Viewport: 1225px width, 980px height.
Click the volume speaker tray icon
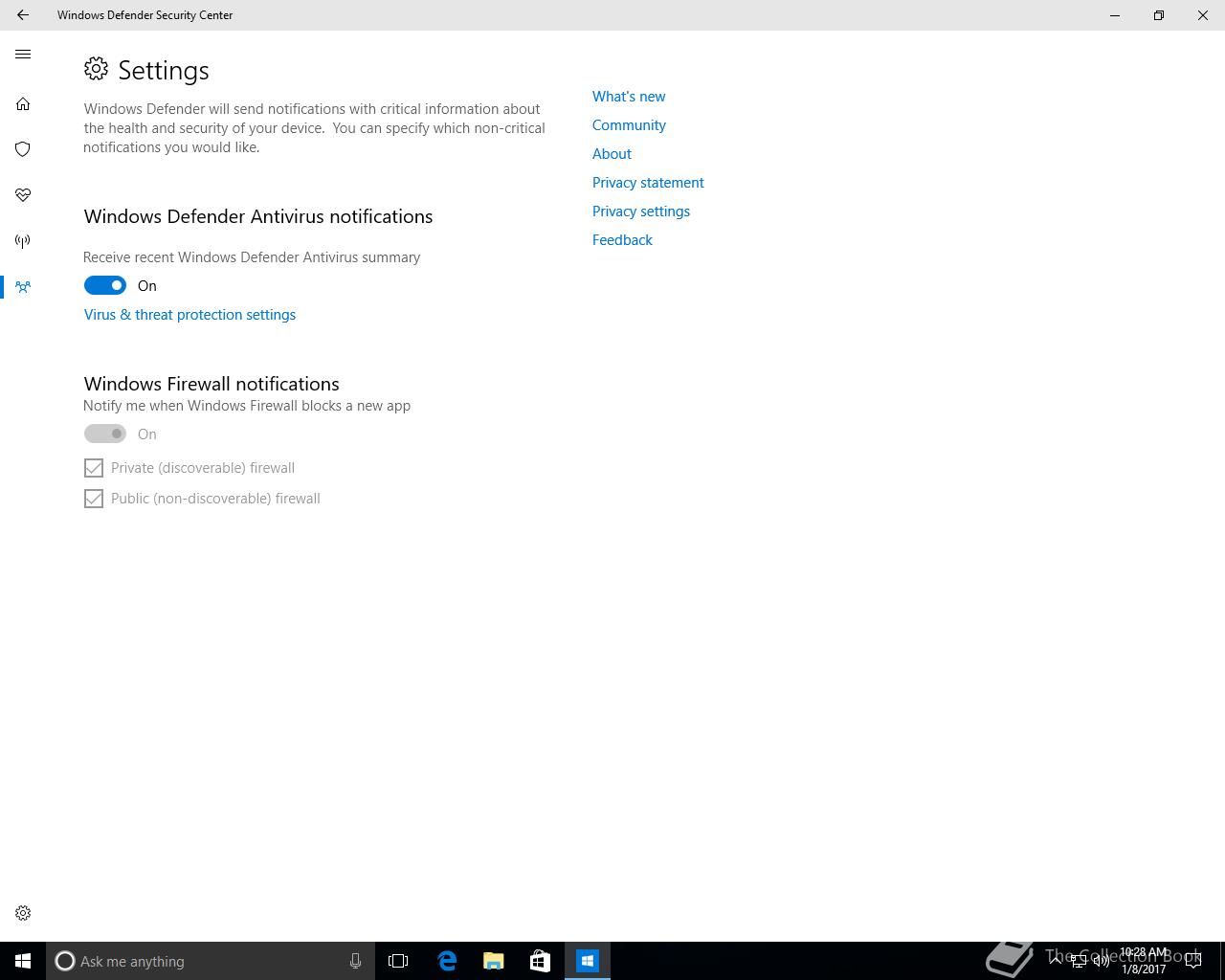[1101, 961]
